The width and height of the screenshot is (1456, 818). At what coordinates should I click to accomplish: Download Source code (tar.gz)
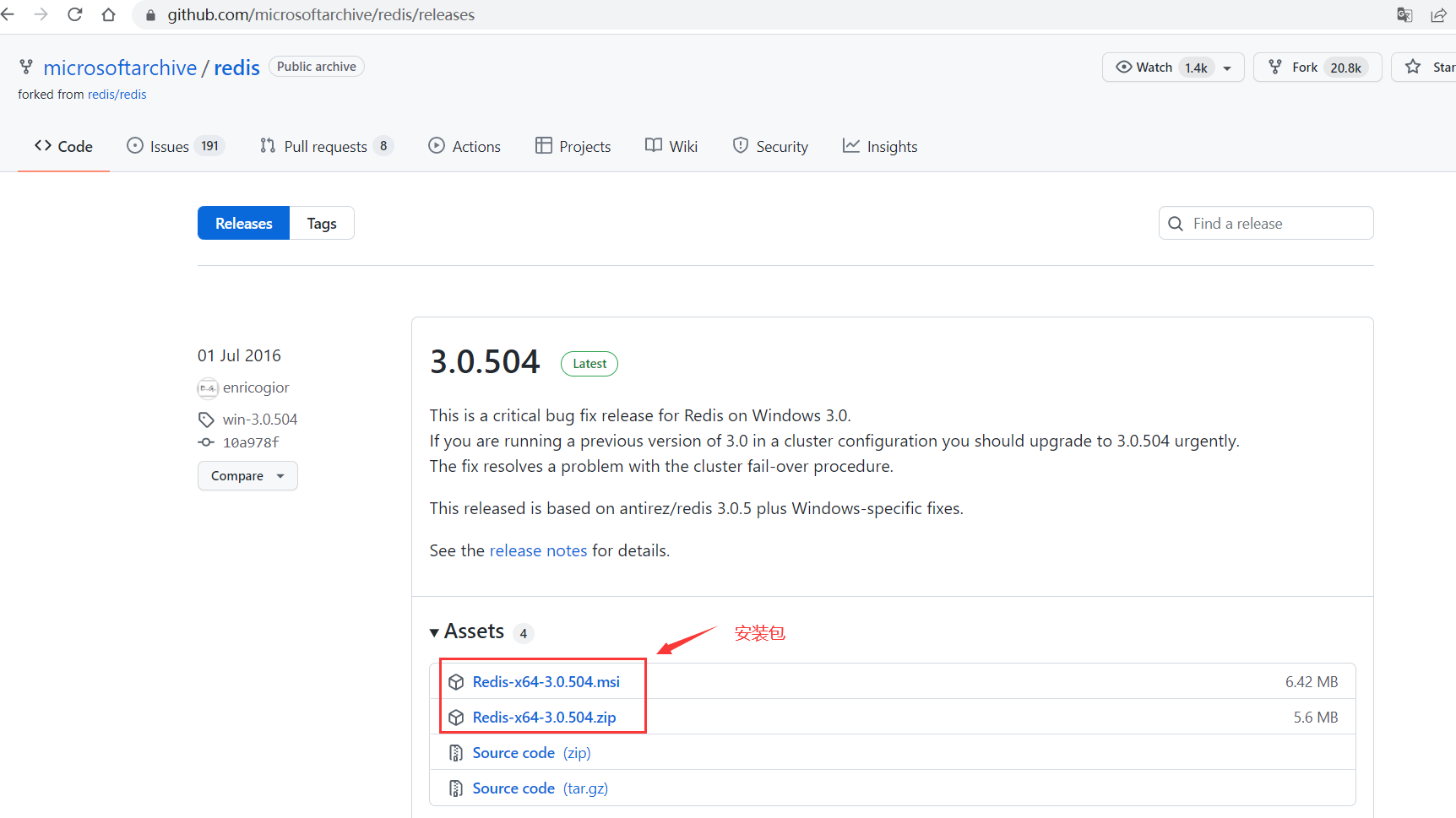point(541,788)
